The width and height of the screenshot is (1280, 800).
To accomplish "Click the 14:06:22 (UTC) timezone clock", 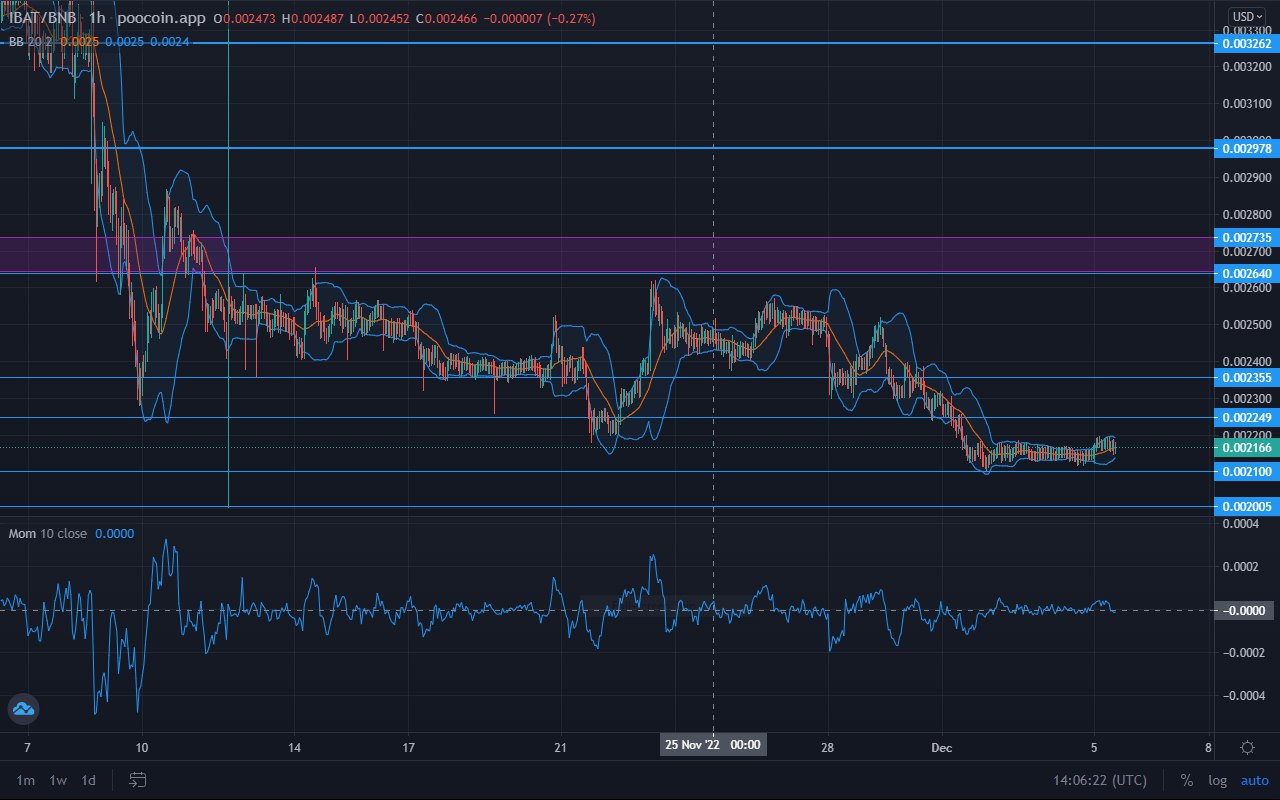I will pyautogui.click(x=1100, y=780).
